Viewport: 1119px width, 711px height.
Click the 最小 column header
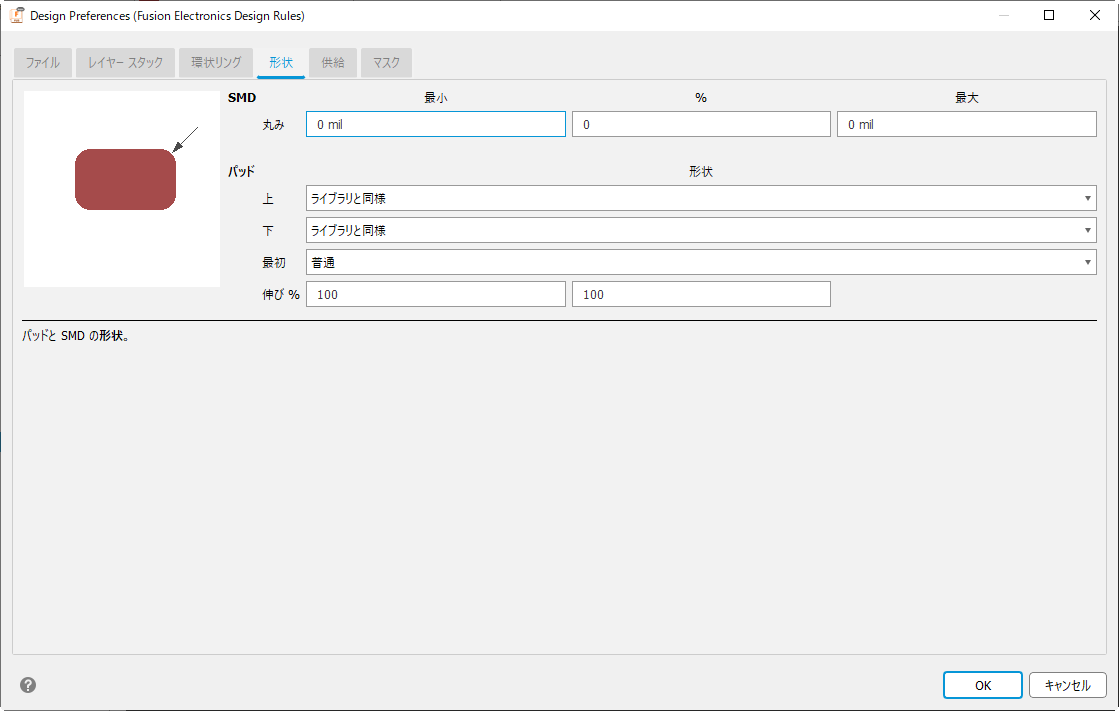[436, 98]
